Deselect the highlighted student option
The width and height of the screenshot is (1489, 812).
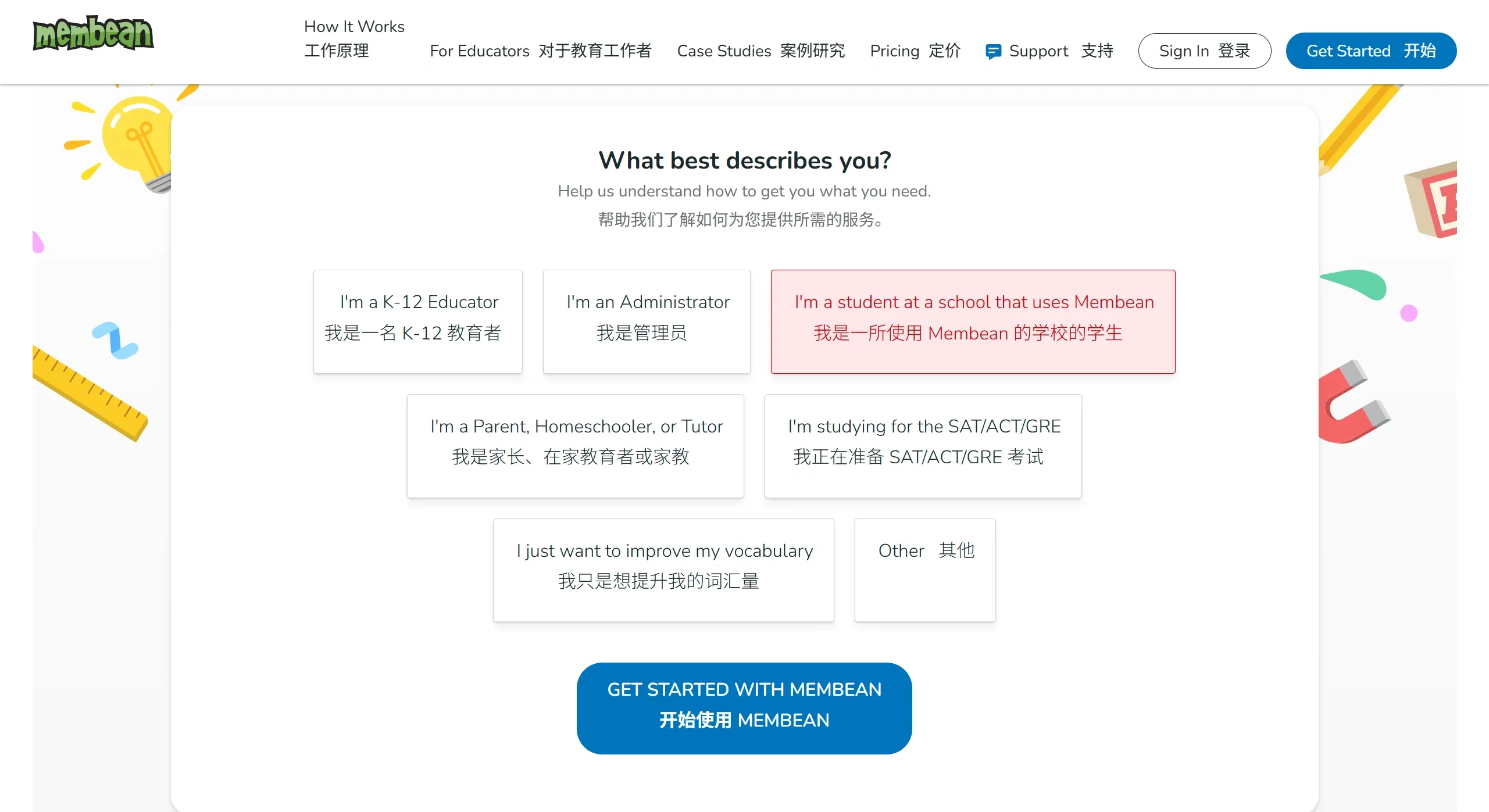(973, 321)
